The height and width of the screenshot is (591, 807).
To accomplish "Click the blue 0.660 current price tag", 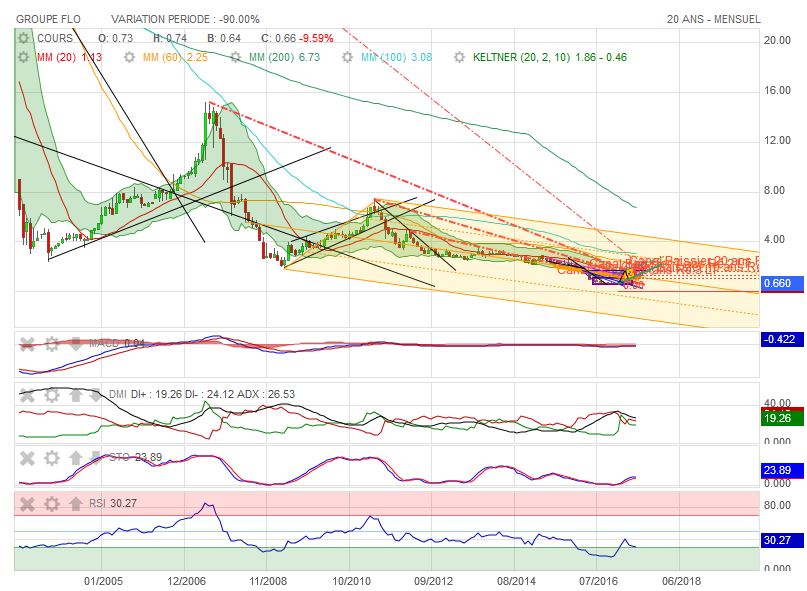I will click(x=782, y=283).
